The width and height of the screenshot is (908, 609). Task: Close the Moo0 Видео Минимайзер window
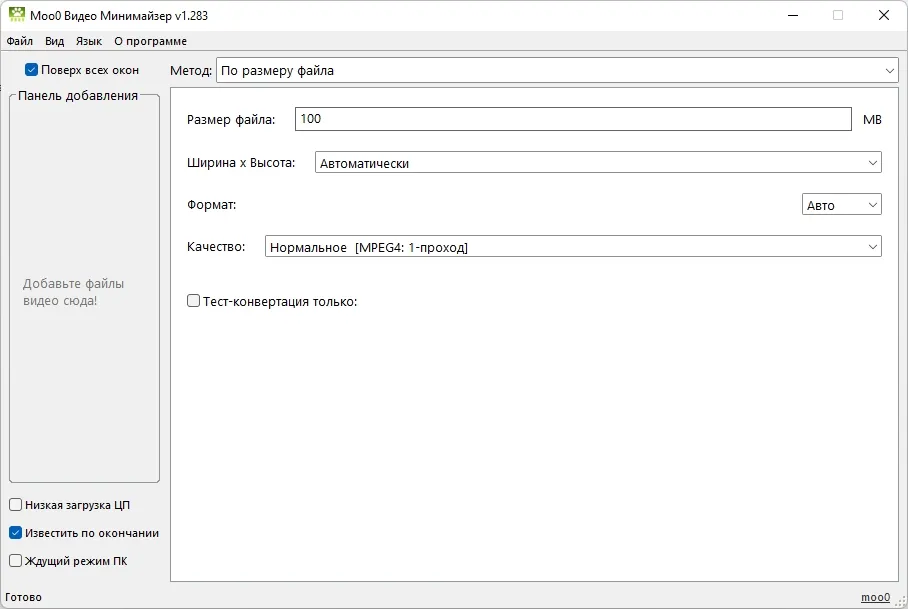pyautogui.click(x=884, y=16)
